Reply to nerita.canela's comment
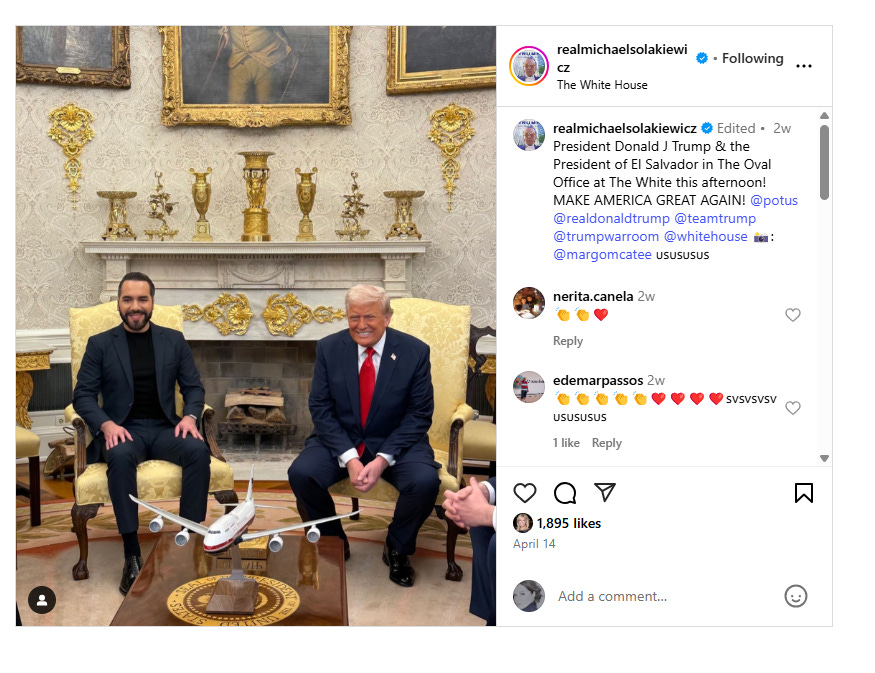The height and width of the screenshot is (673, 875). click(568, 341)
